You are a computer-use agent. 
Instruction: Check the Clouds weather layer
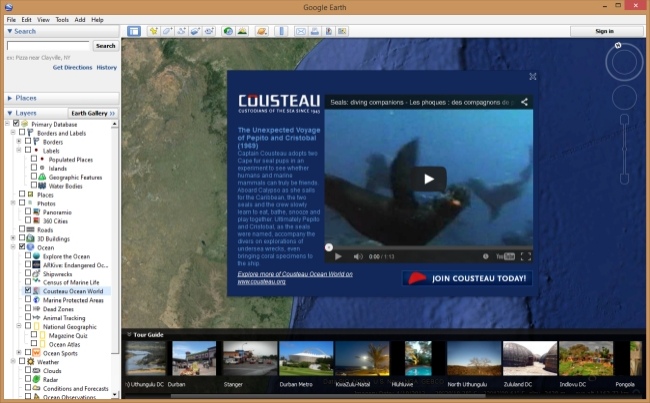click(28, 370)
